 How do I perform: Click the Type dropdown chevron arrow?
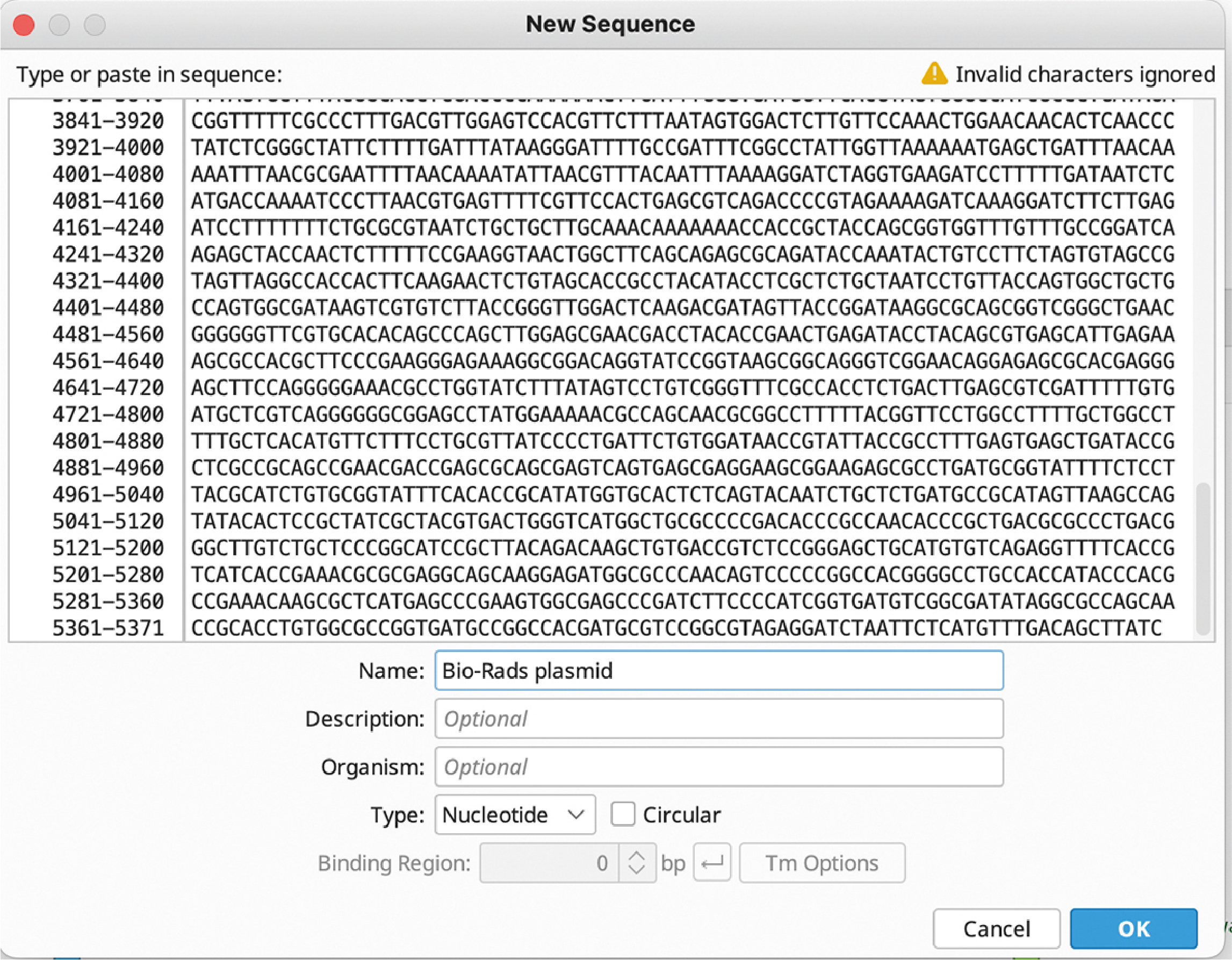pyautogui.click(x=575, y=815)
